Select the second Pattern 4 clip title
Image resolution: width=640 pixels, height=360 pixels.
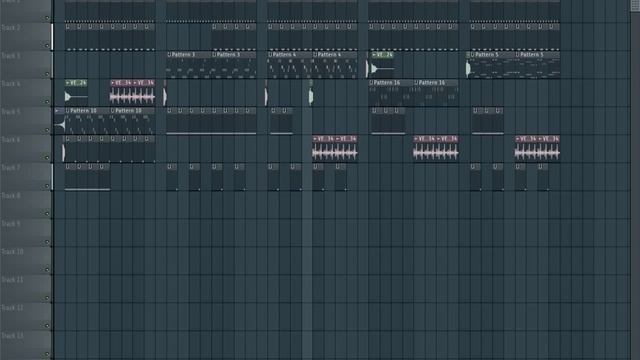[x=329, y=54]
